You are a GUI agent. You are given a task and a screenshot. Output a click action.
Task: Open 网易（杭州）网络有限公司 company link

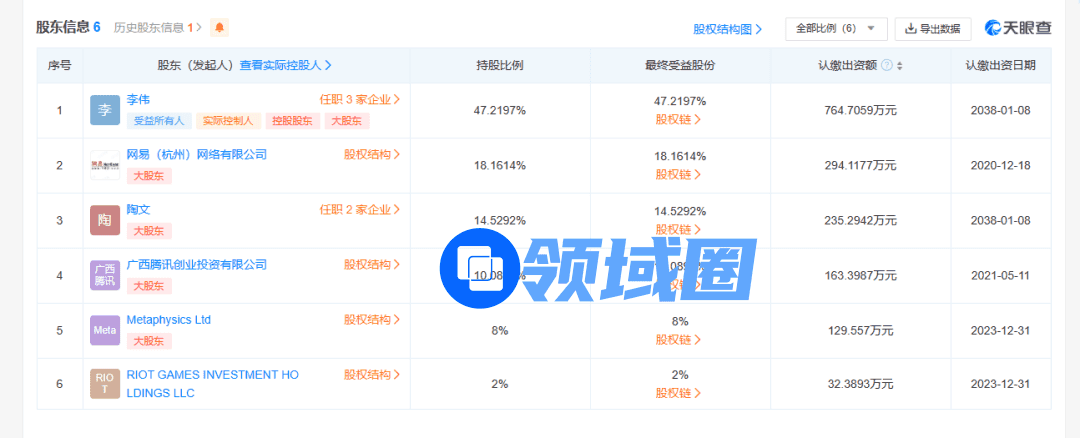point(197,155)
